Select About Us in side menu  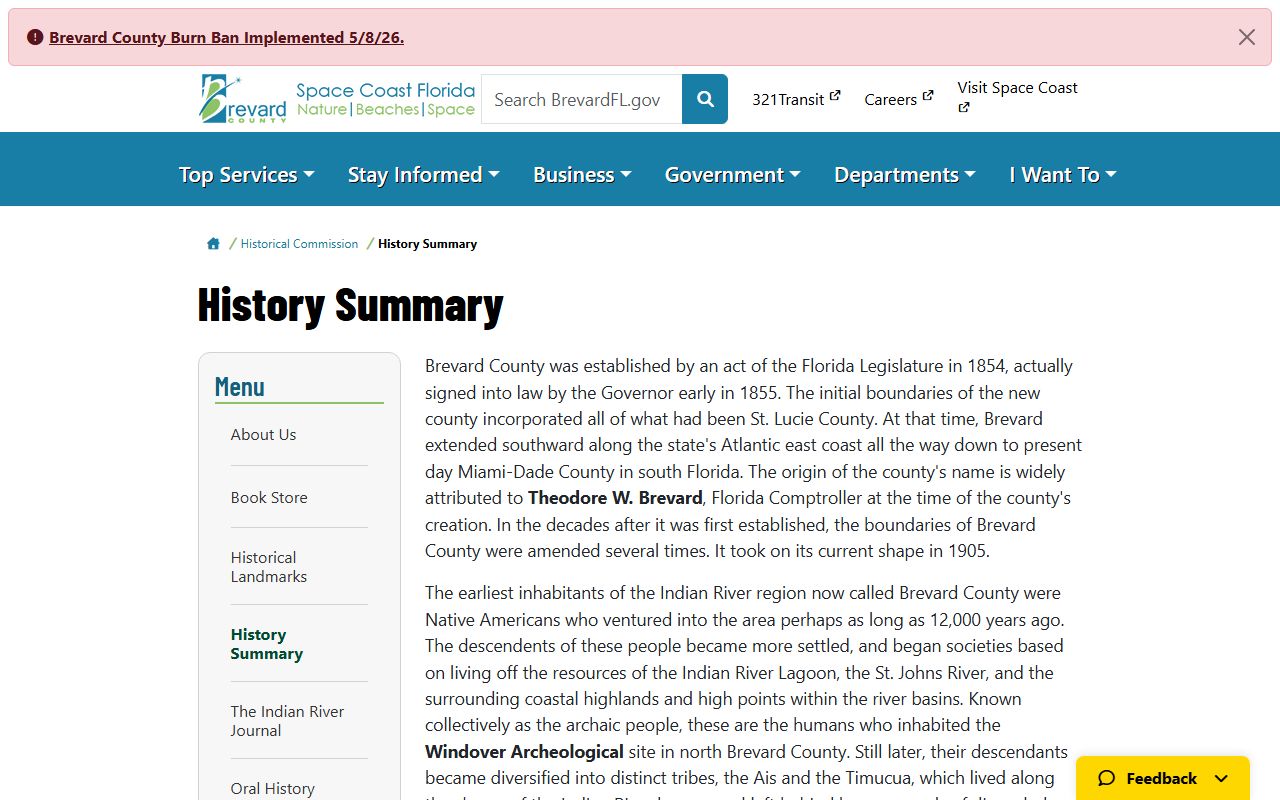263,435
